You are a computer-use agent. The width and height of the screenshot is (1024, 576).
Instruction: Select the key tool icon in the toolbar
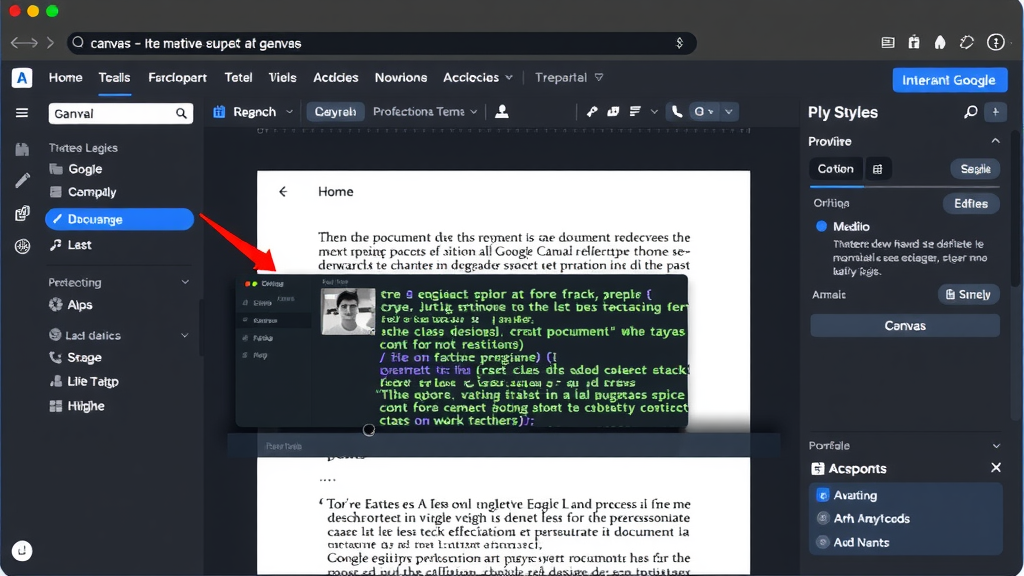pos(593,112)
